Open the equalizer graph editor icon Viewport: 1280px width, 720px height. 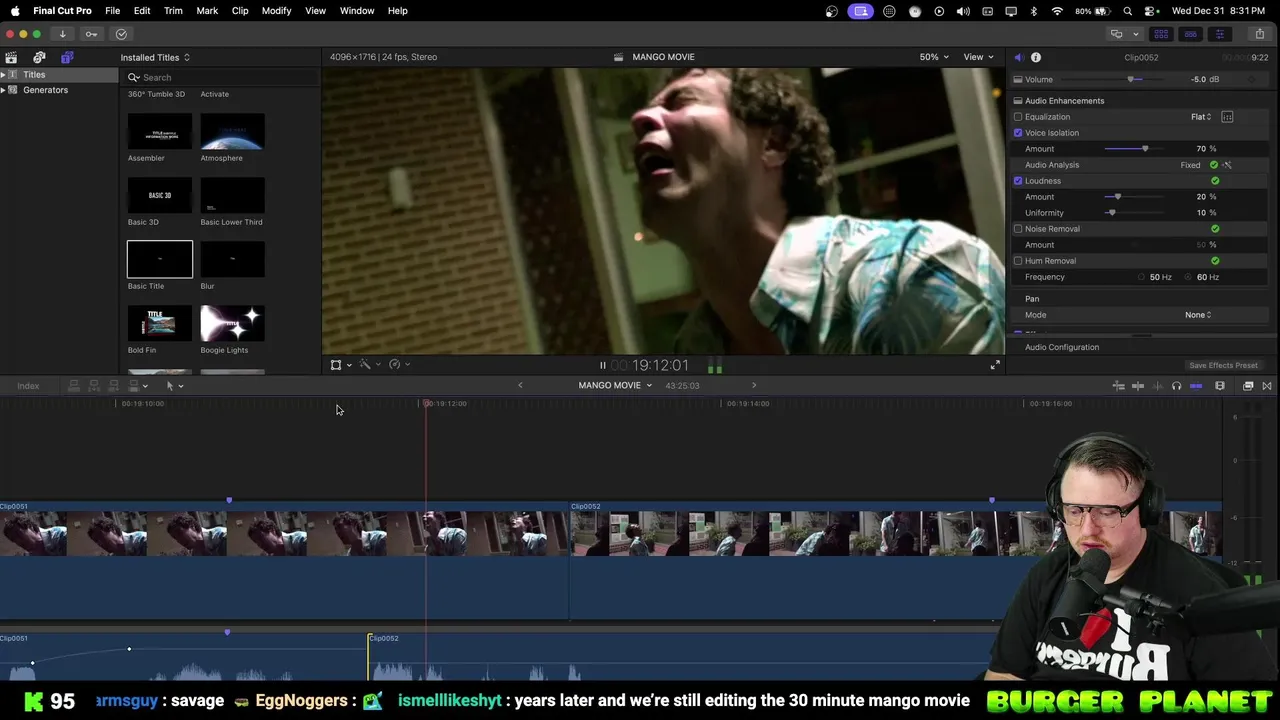click(1227, 117)
